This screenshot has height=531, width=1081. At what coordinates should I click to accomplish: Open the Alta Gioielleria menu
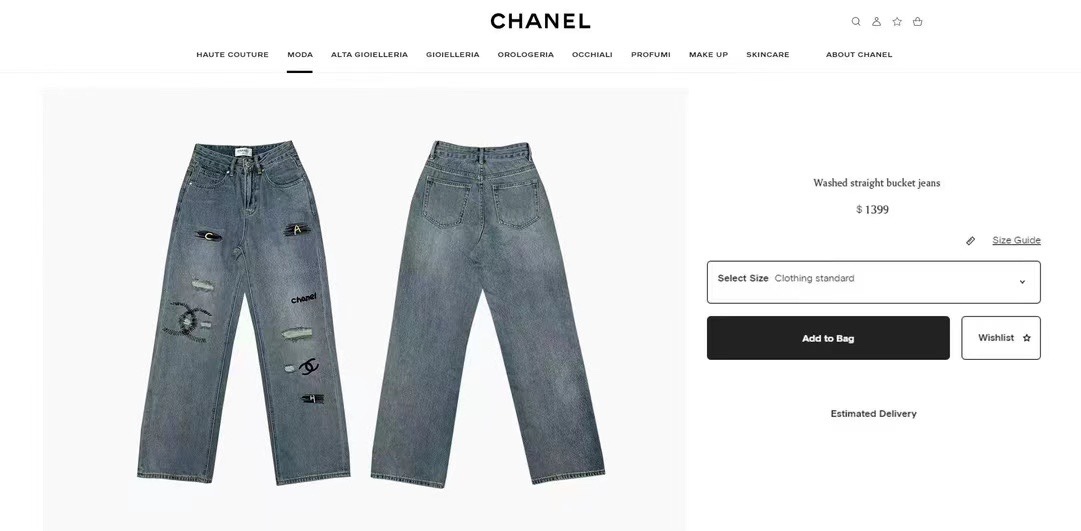click(369, 54)
